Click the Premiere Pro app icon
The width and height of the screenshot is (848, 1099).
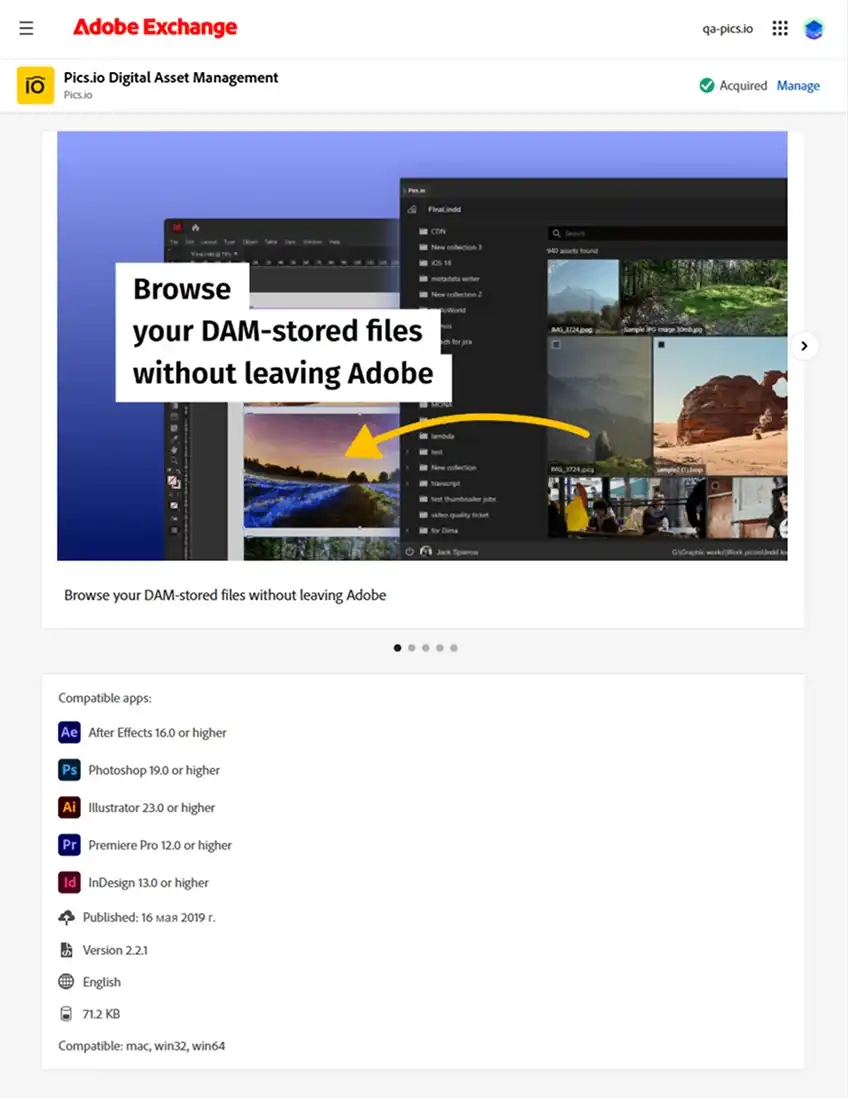pyautogui.click(x=69, y=845)
